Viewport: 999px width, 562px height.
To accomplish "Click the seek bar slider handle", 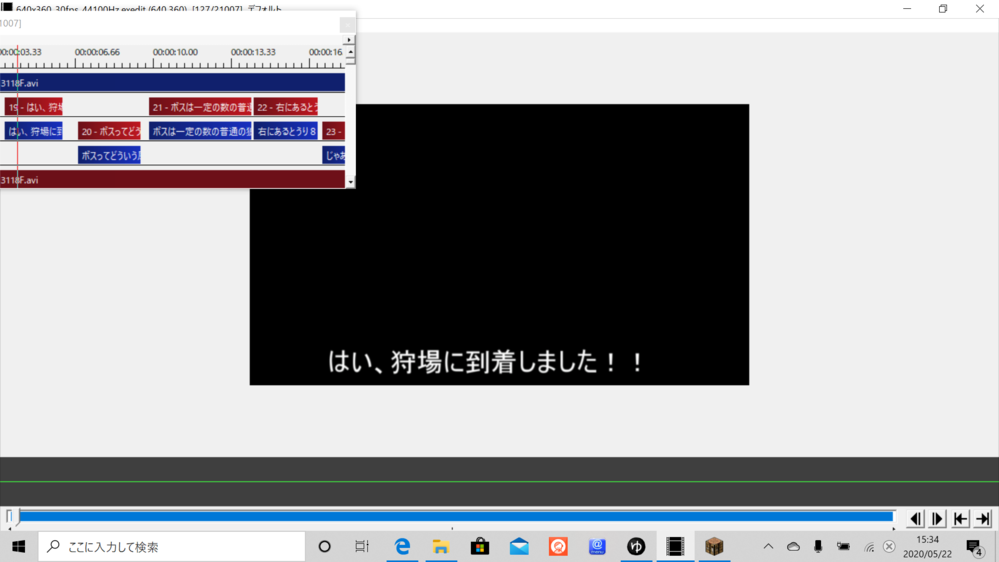I will pyautogui.click(x=11, y=517).
